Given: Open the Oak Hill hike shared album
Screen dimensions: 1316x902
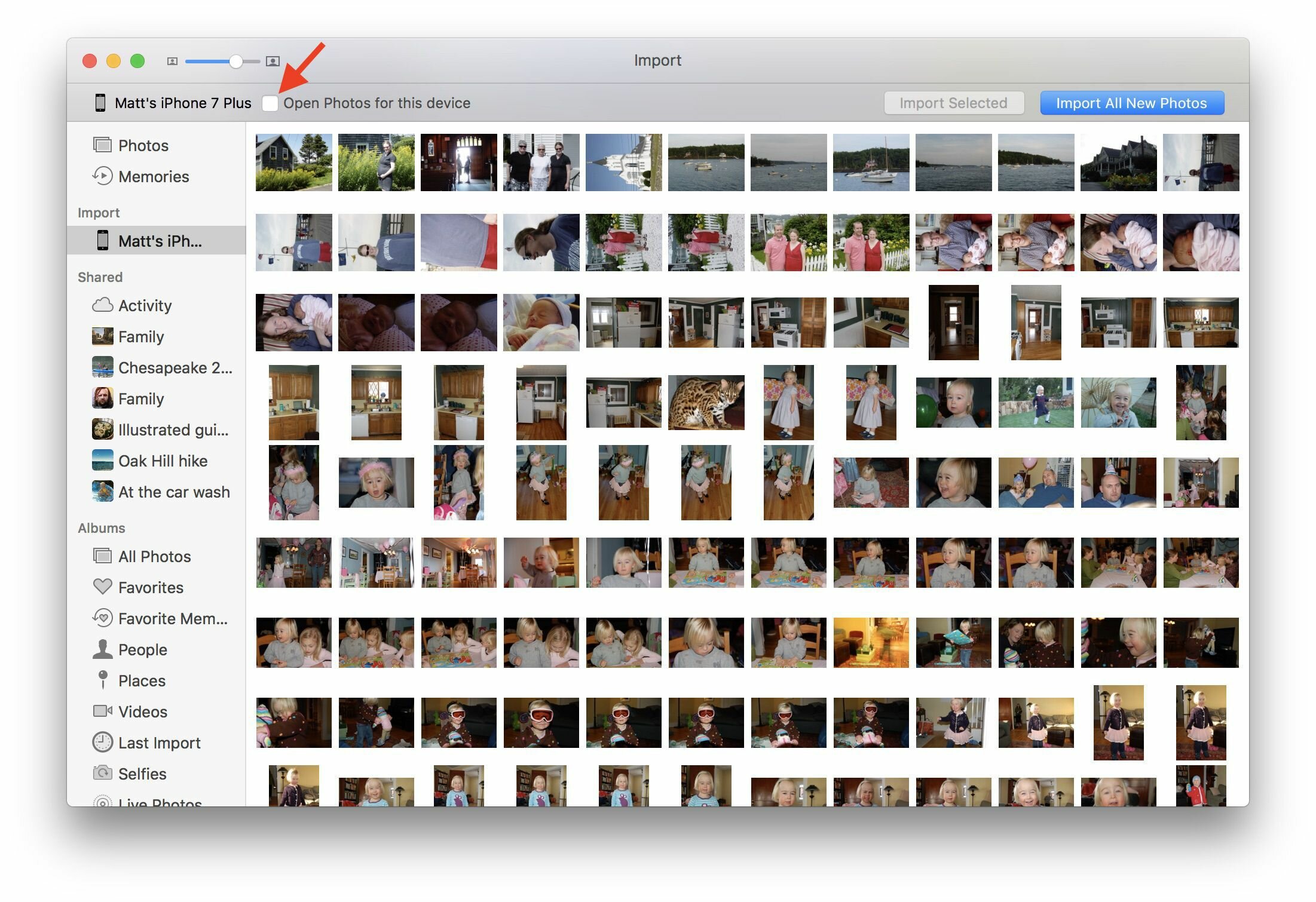Looking at the screenshot, I should coord(163,461).
